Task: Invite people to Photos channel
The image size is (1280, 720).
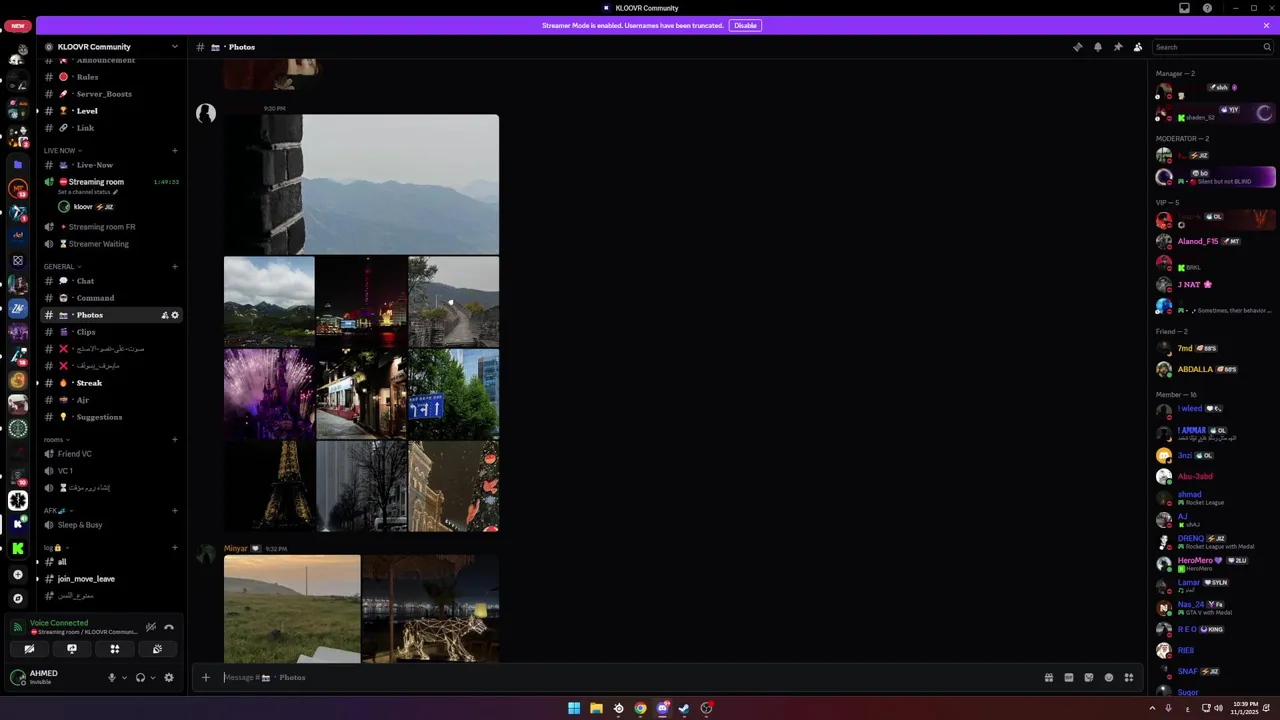Action: (x=165, y=315)
